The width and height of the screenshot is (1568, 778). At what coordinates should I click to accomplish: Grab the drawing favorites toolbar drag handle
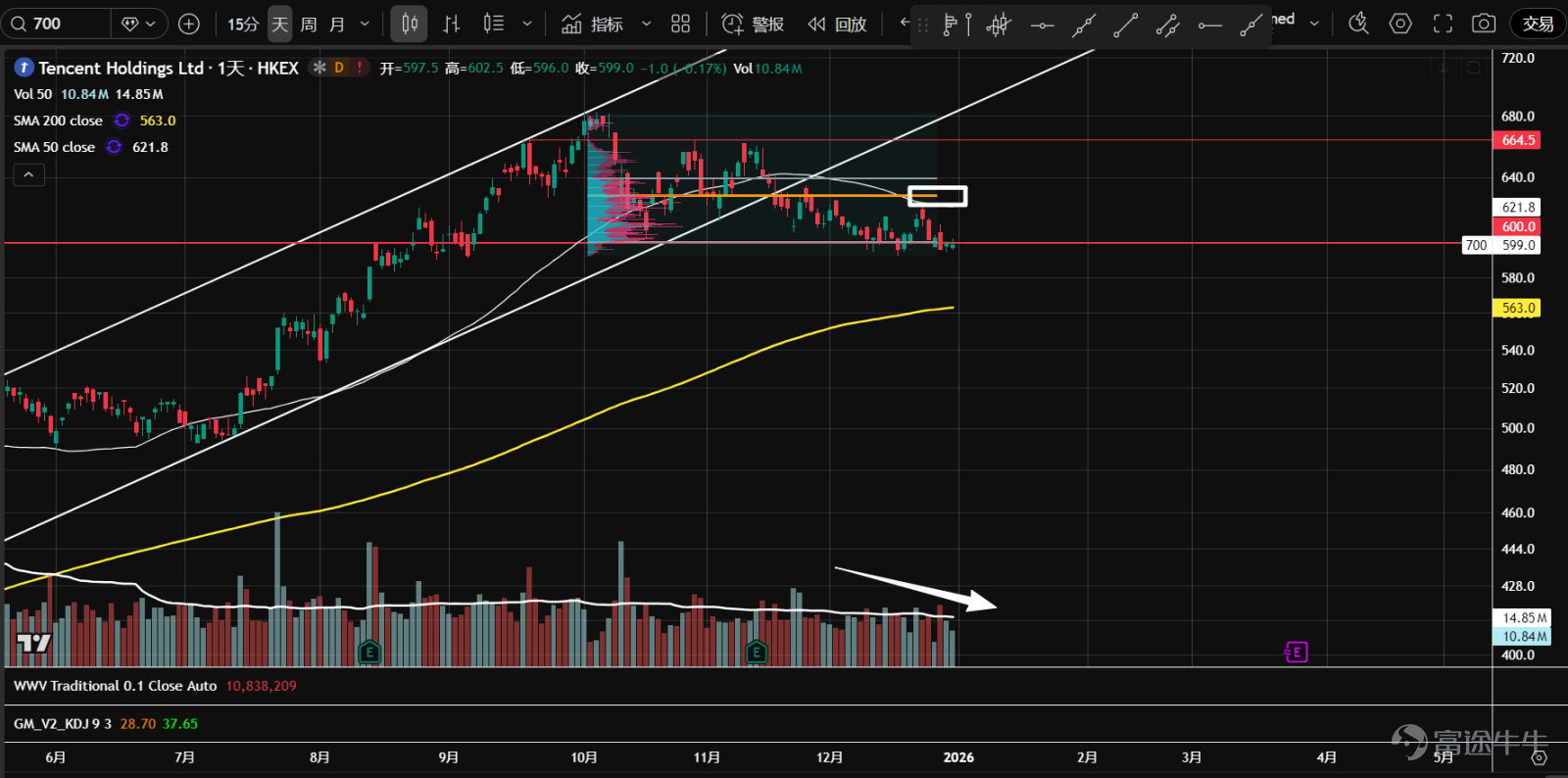(922, 25)
